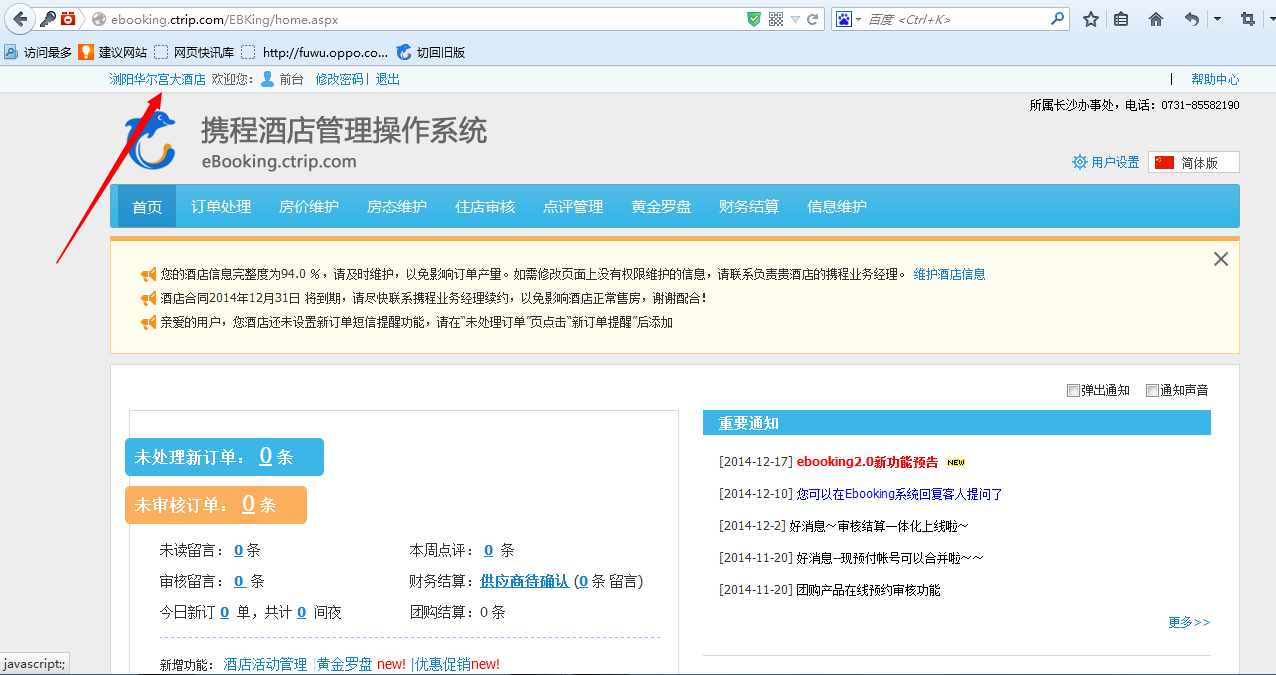
Task: Click 维护酒店信息 link
Action: [x=949, y=274]
